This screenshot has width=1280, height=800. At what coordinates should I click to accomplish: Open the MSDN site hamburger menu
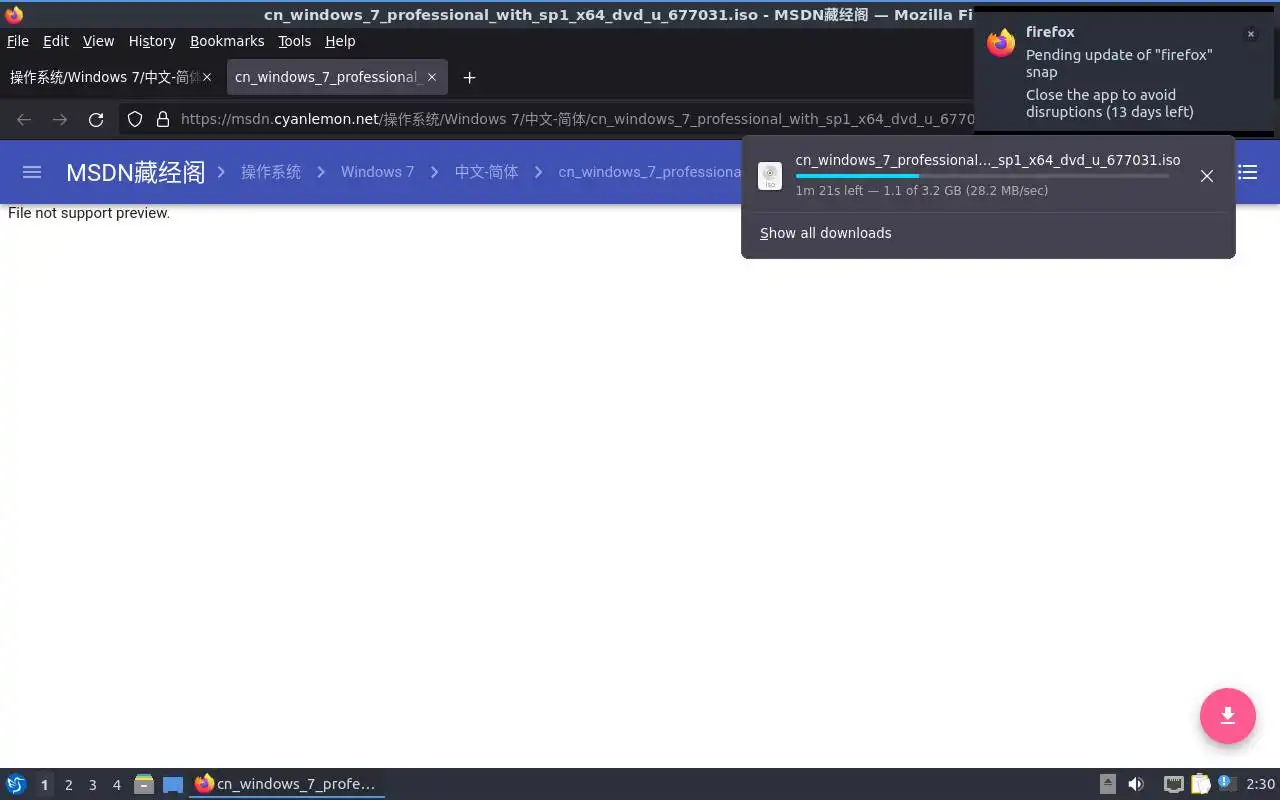[32, 172]
